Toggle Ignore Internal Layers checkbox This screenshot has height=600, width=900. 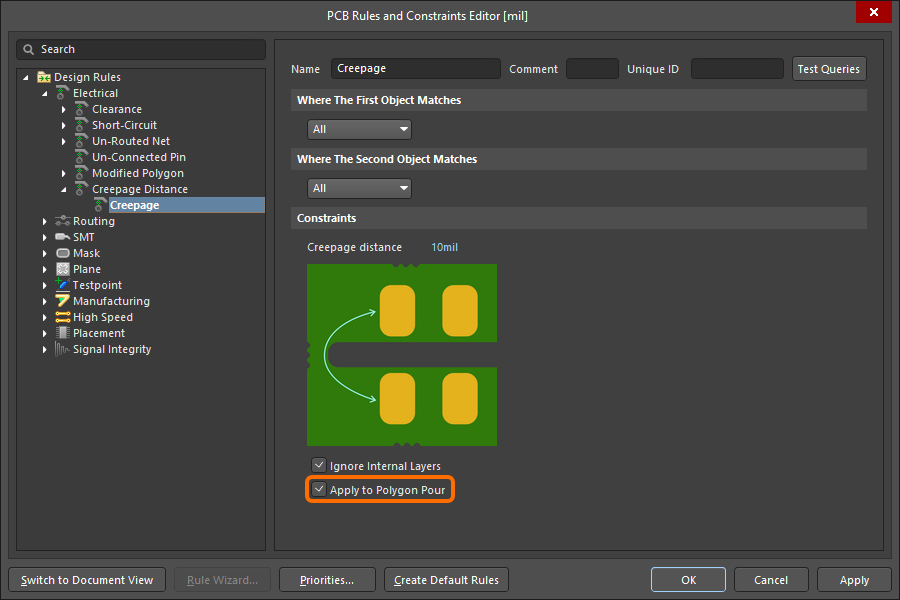pyautogui.click(x=319, y=466)
